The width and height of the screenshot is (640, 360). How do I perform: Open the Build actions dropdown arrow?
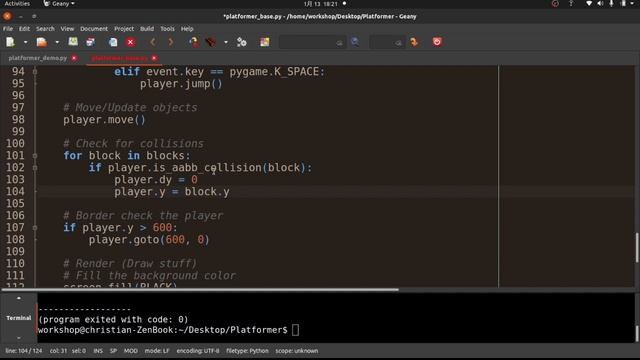click(226, 42)
